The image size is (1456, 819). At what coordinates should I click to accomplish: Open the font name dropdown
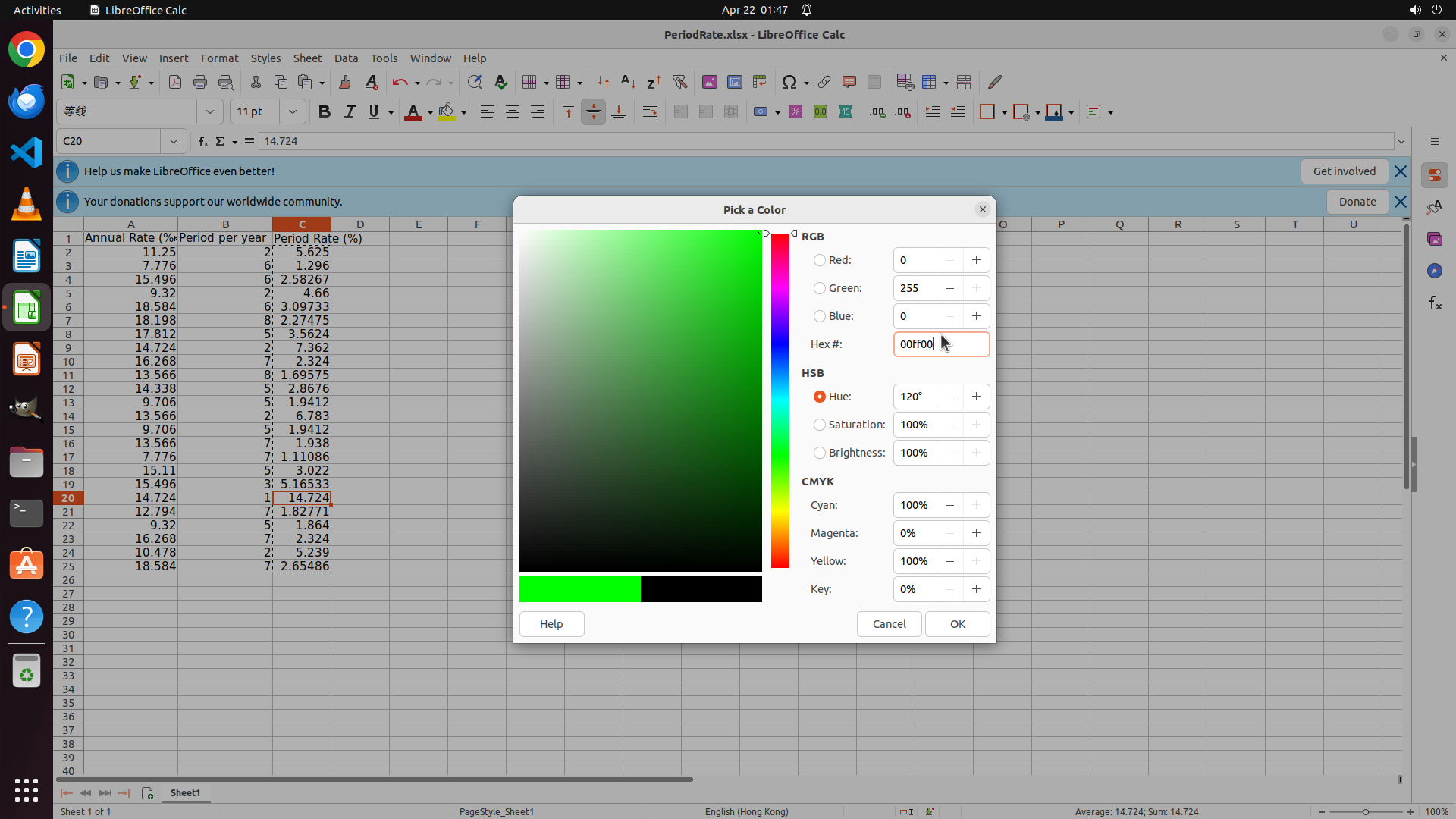tap(209, 111)
